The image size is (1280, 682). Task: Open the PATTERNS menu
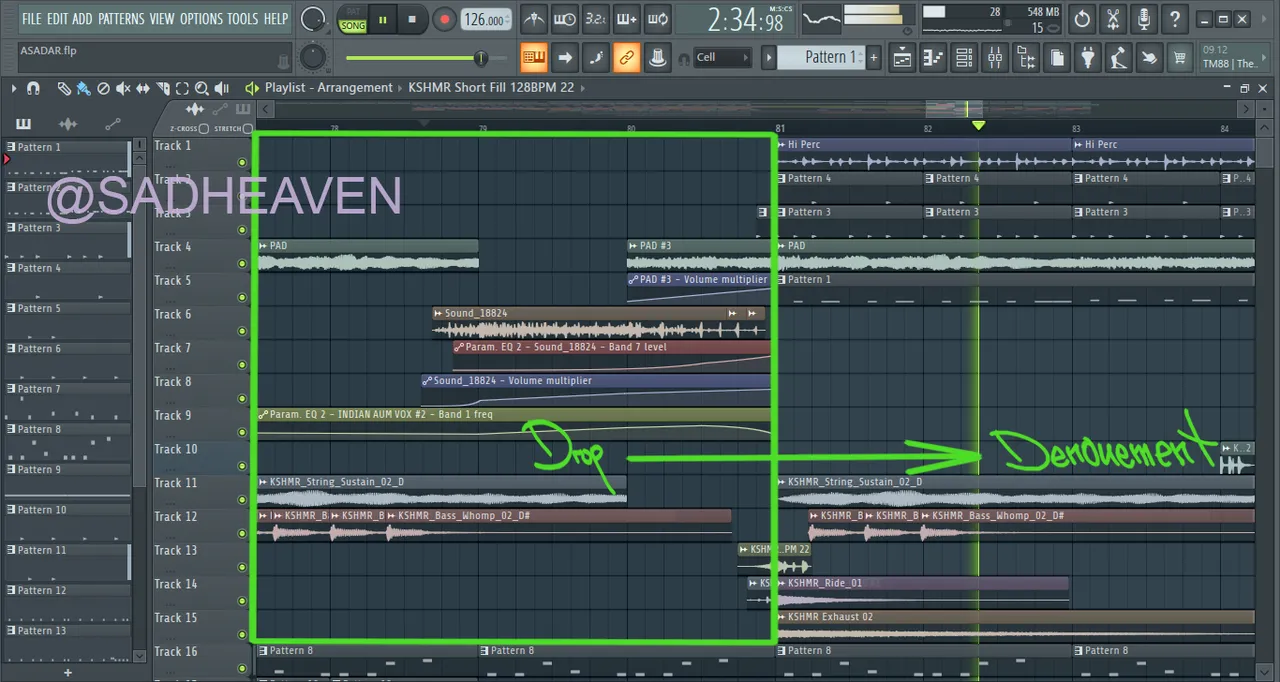[x=121, y=19]
